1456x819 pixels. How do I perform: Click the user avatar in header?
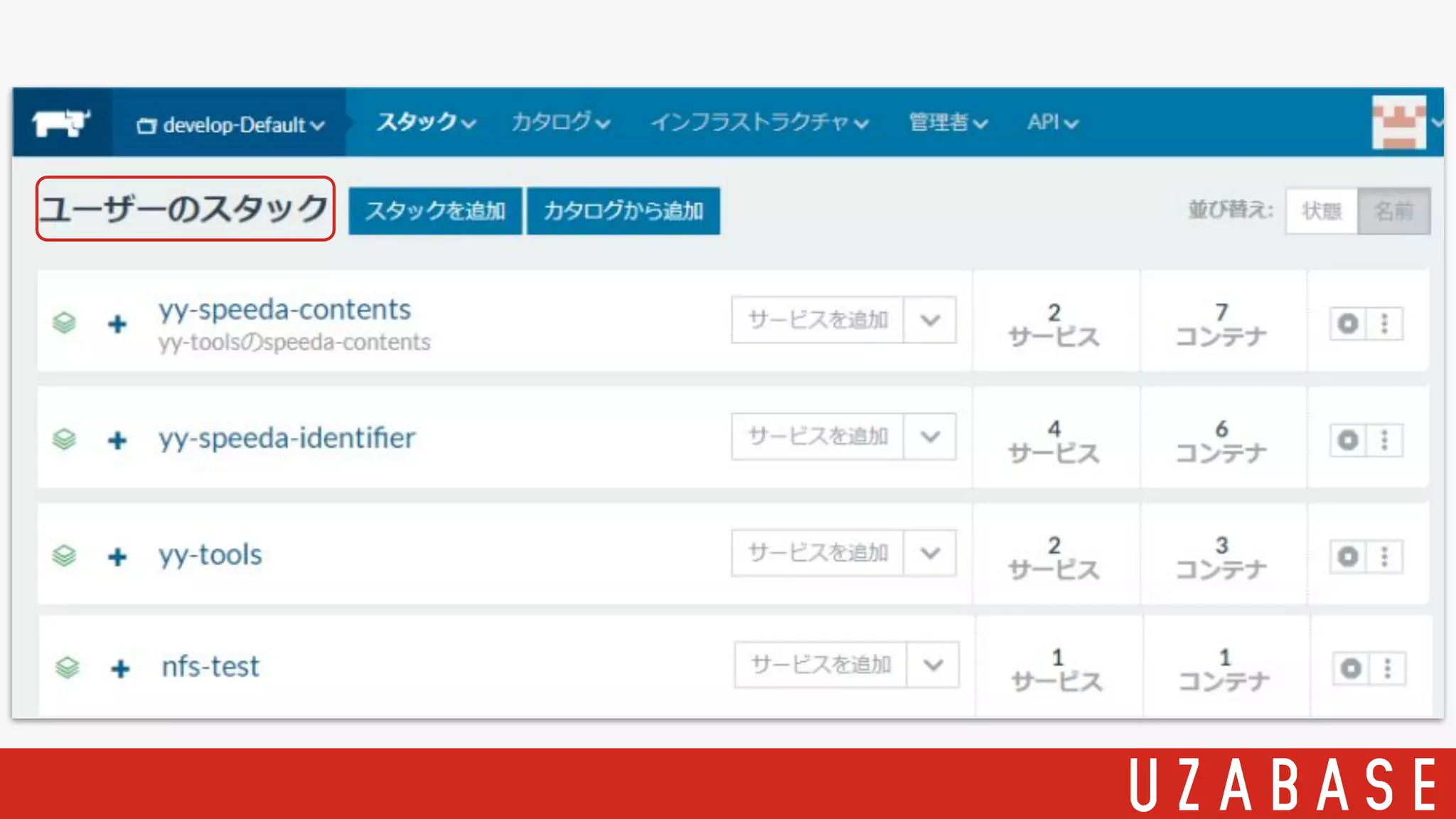1398,122
